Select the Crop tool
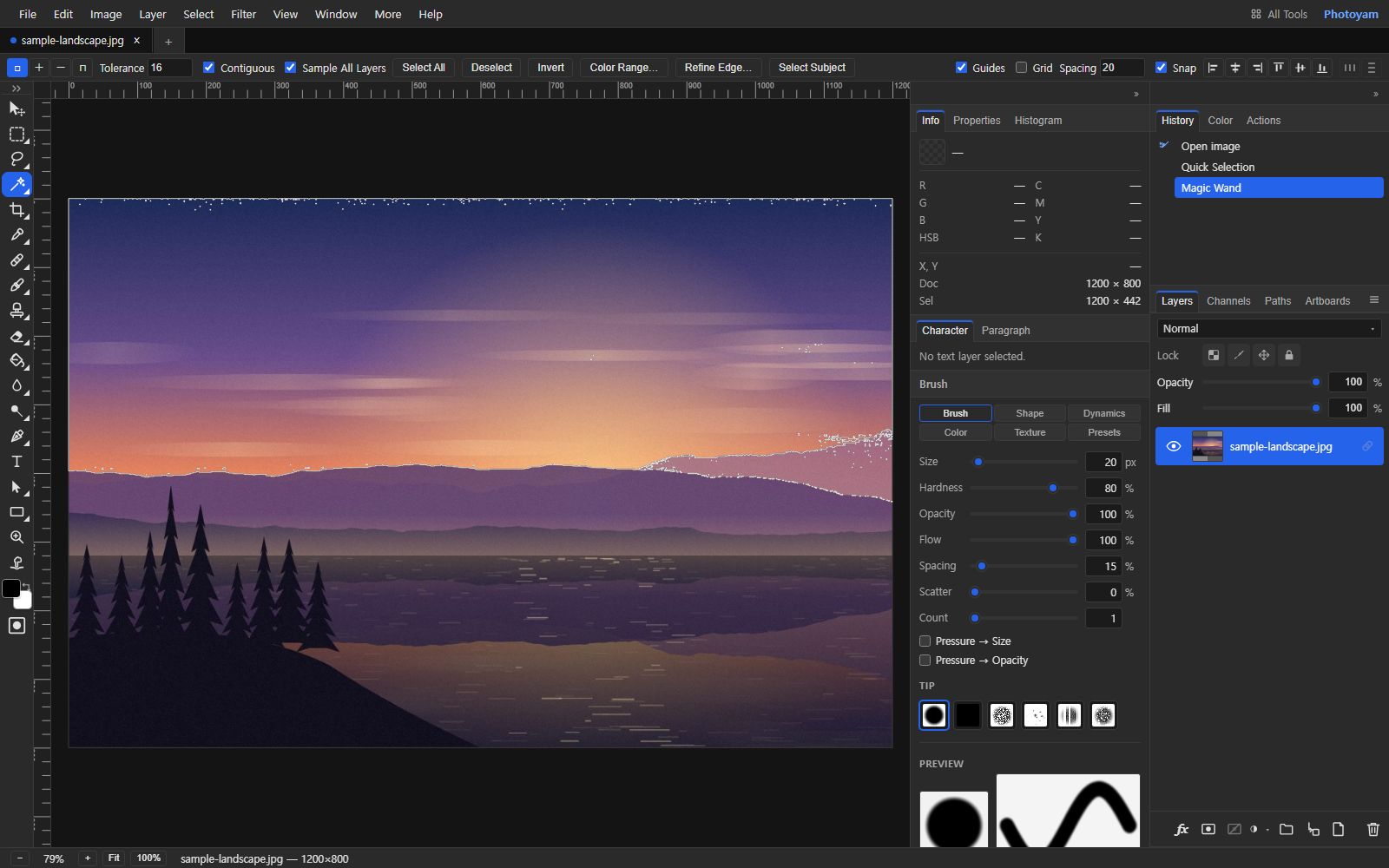Image resolution: width=1389 pixels, height=868 pixels. click(x=16, y=209)
